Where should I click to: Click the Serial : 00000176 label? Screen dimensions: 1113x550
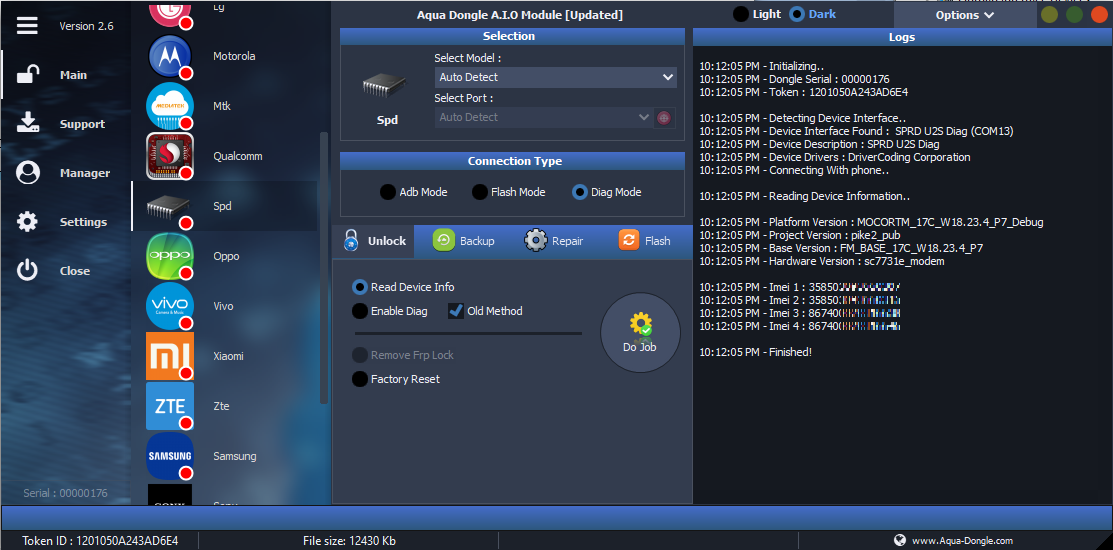tap(65, 493)
